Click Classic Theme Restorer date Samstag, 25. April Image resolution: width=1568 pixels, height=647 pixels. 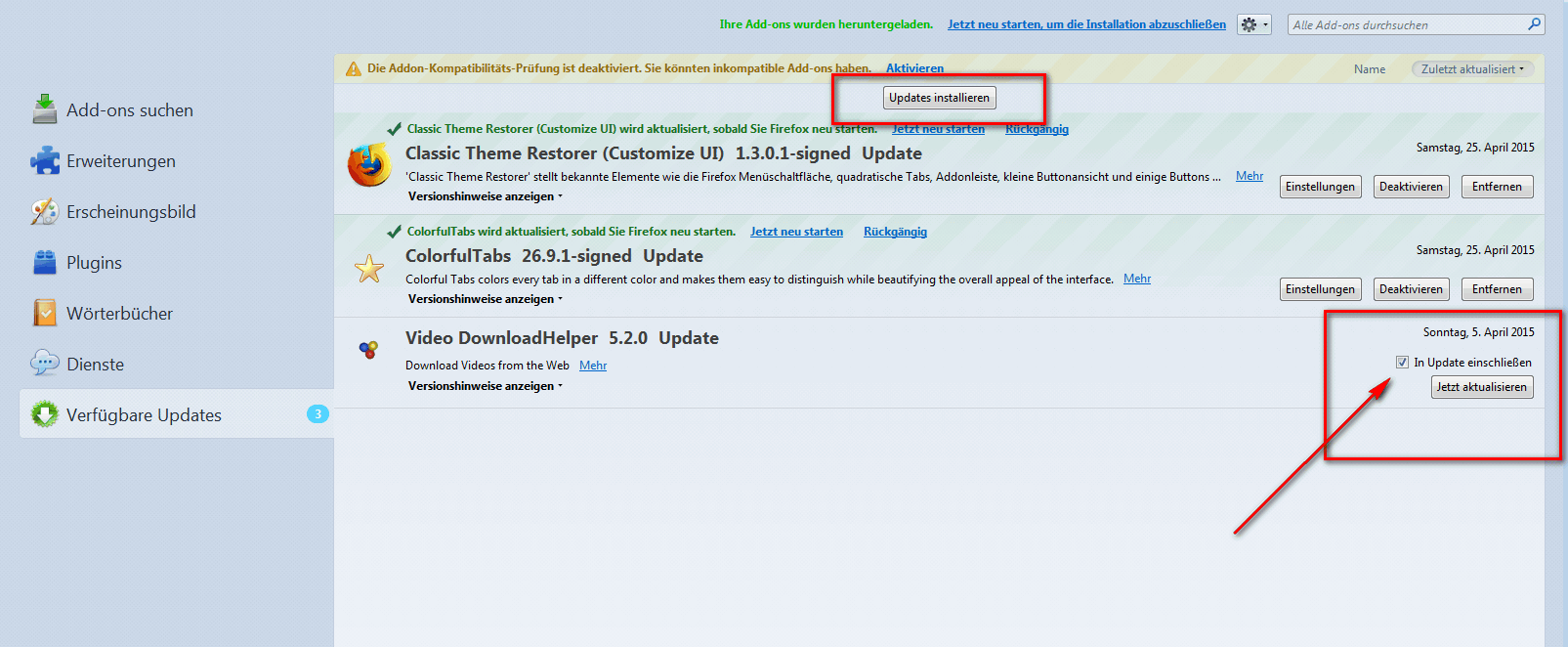(1475, 148)
